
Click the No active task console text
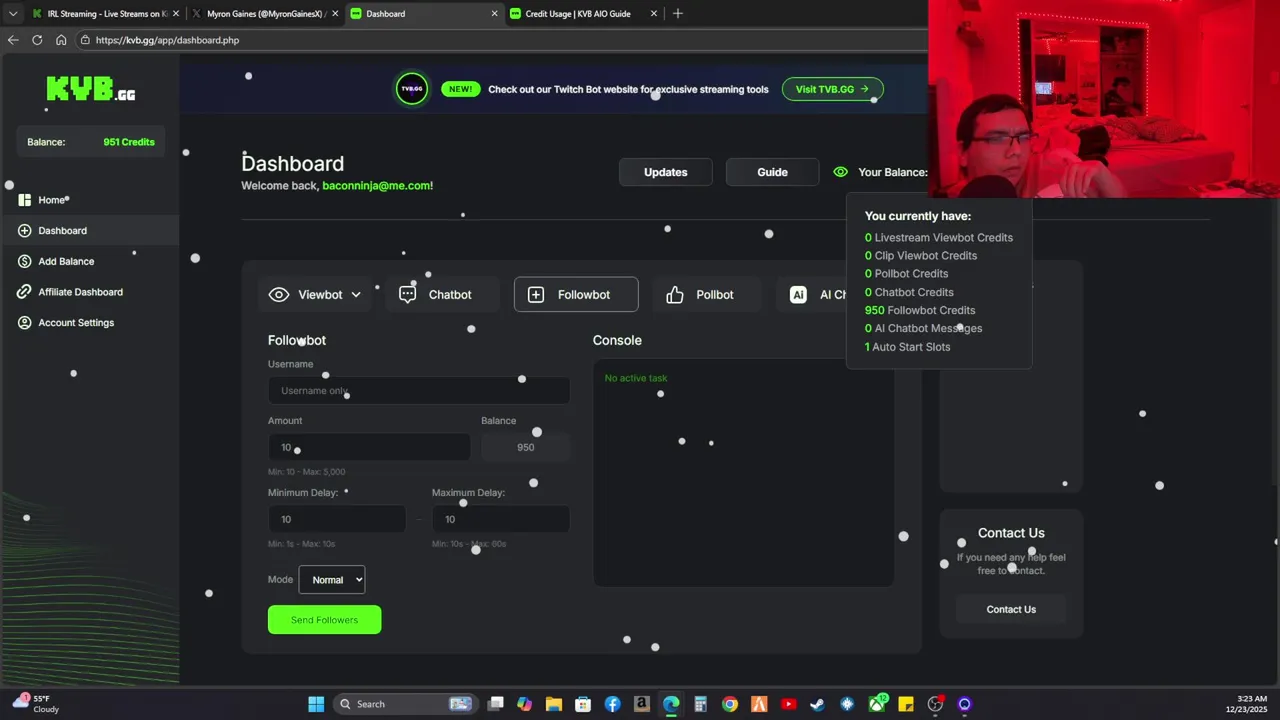click(636, 378)
